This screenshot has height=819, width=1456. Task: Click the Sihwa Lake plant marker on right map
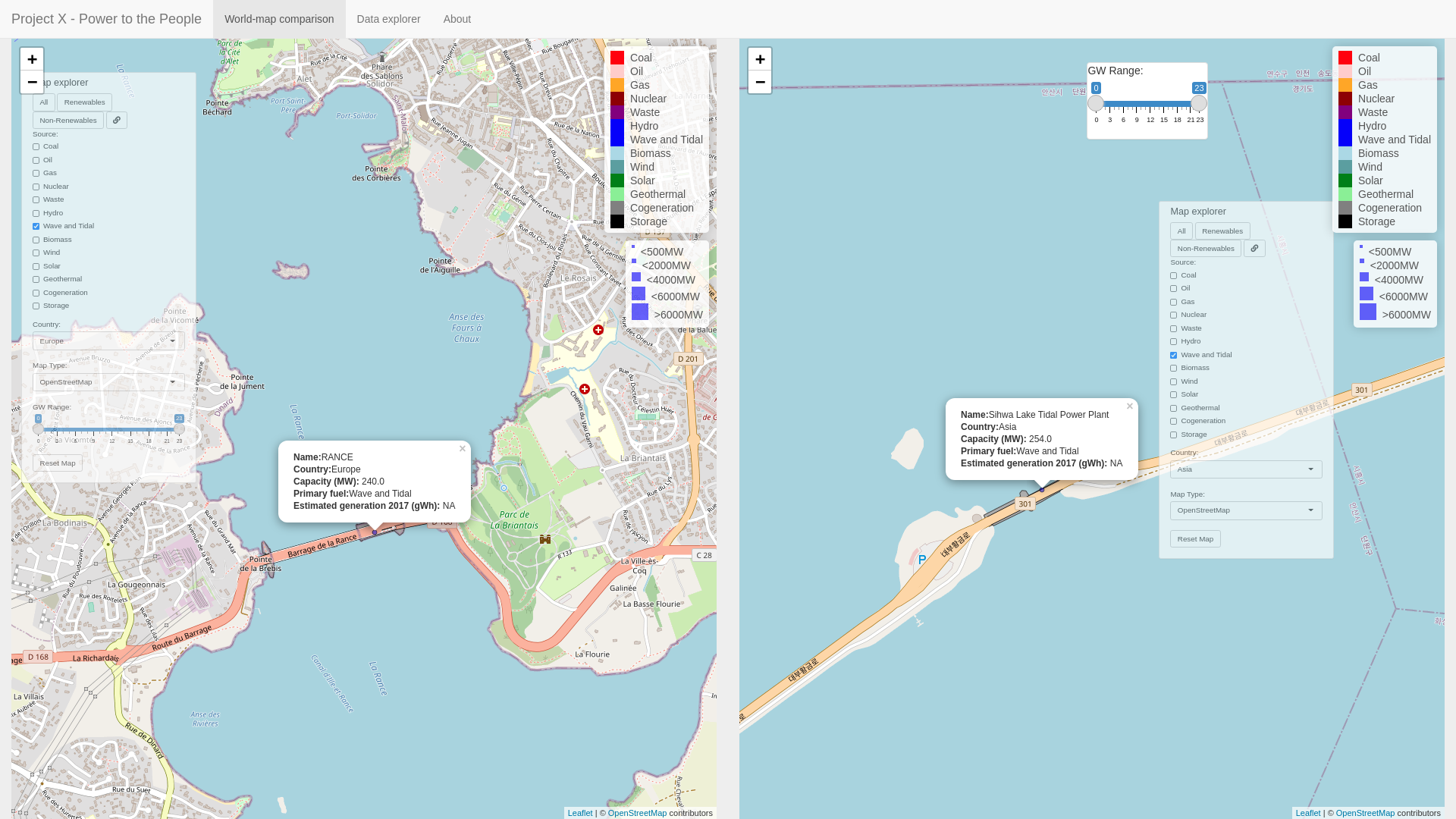tap(1042, 490)
